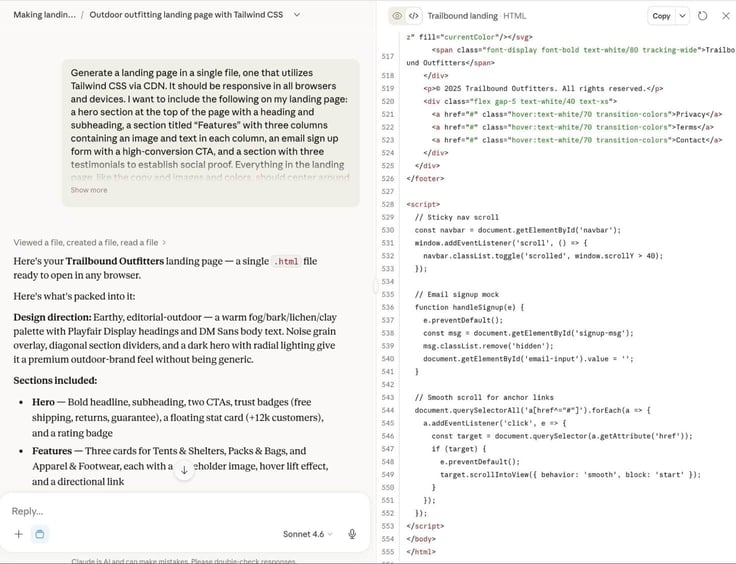Click 'navbar.classList.toggle' code line 532
This screenshot has width=736, height=564.
coord(543,256)
